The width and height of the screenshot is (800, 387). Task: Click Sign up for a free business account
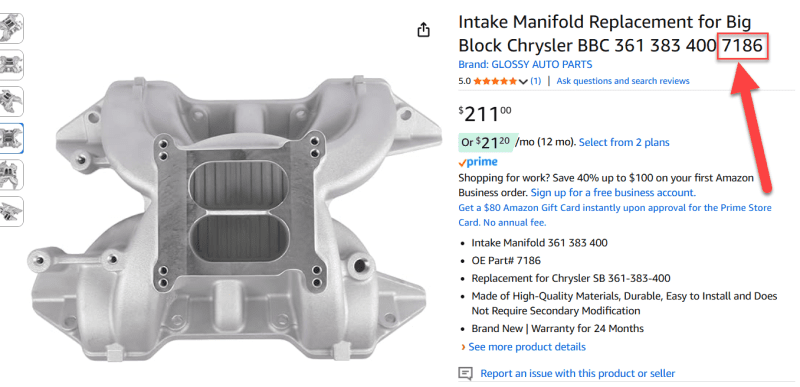(613, 193)
